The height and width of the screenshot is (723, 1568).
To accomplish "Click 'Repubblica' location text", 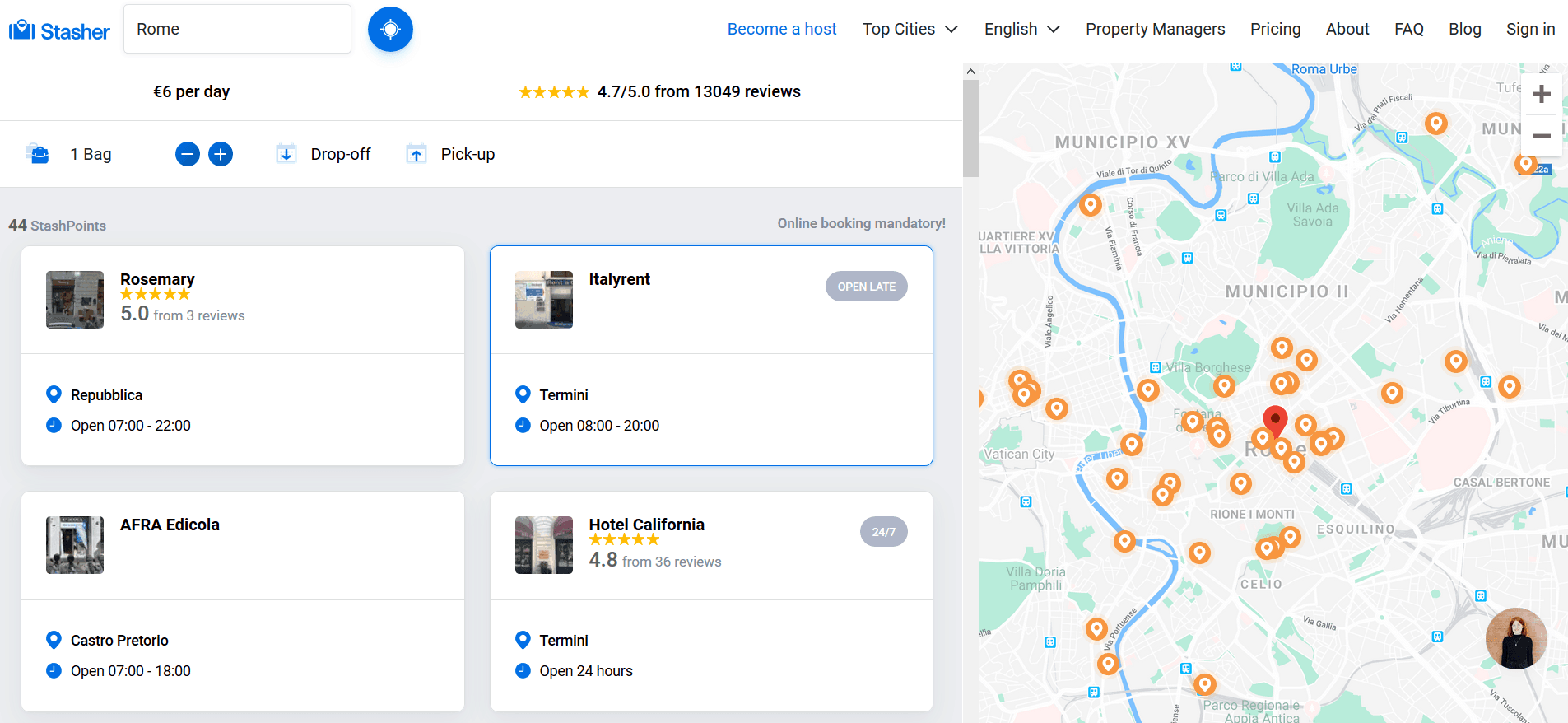I will 106,394.
